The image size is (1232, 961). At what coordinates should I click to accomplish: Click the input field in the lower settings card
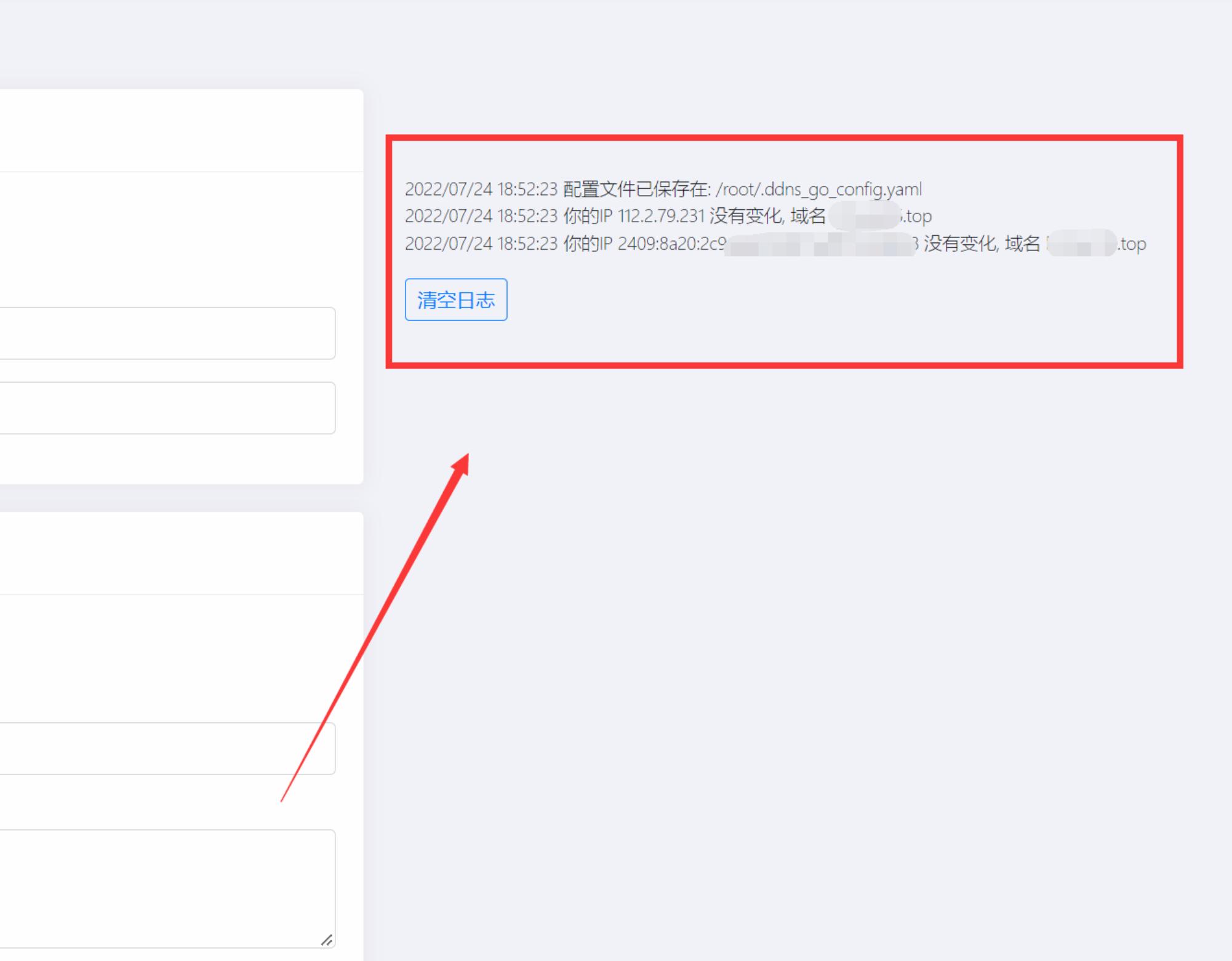166,748
